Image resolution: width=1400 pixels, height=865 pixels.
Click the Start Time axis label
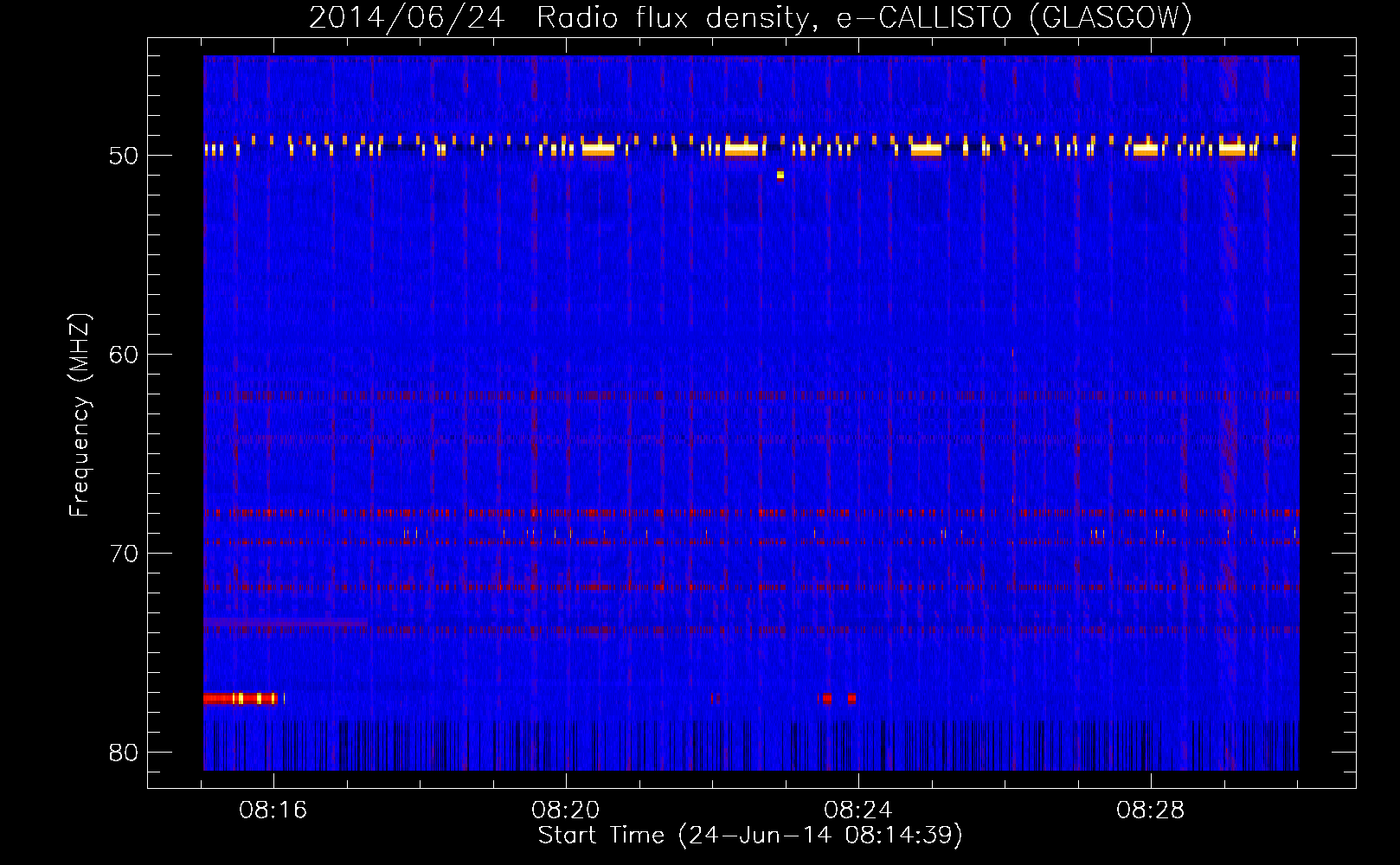coord(750,836)
